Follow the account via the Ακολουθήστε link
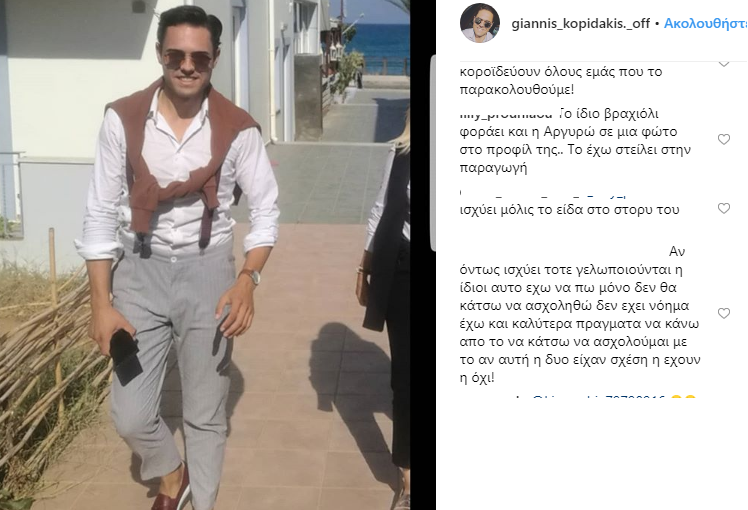Viewport: 748px width, 510px height. [706, 23]
